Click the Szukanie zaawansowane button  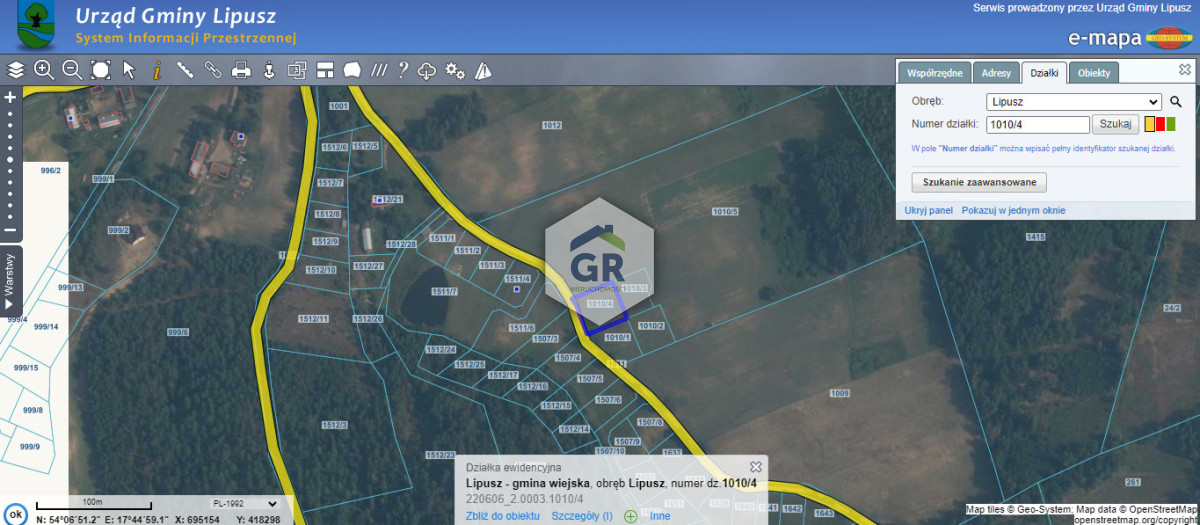point(979,182)
